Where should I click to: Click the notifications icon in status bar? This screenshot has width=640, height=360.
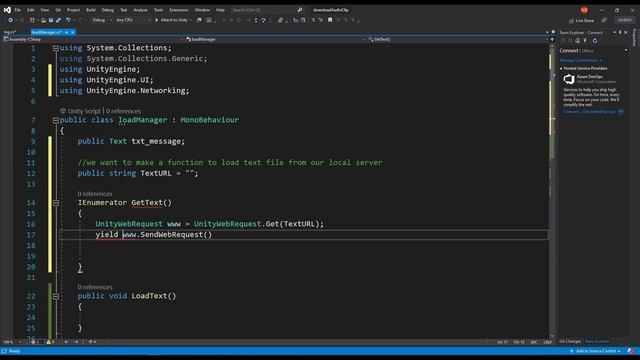tap(631, 351)
